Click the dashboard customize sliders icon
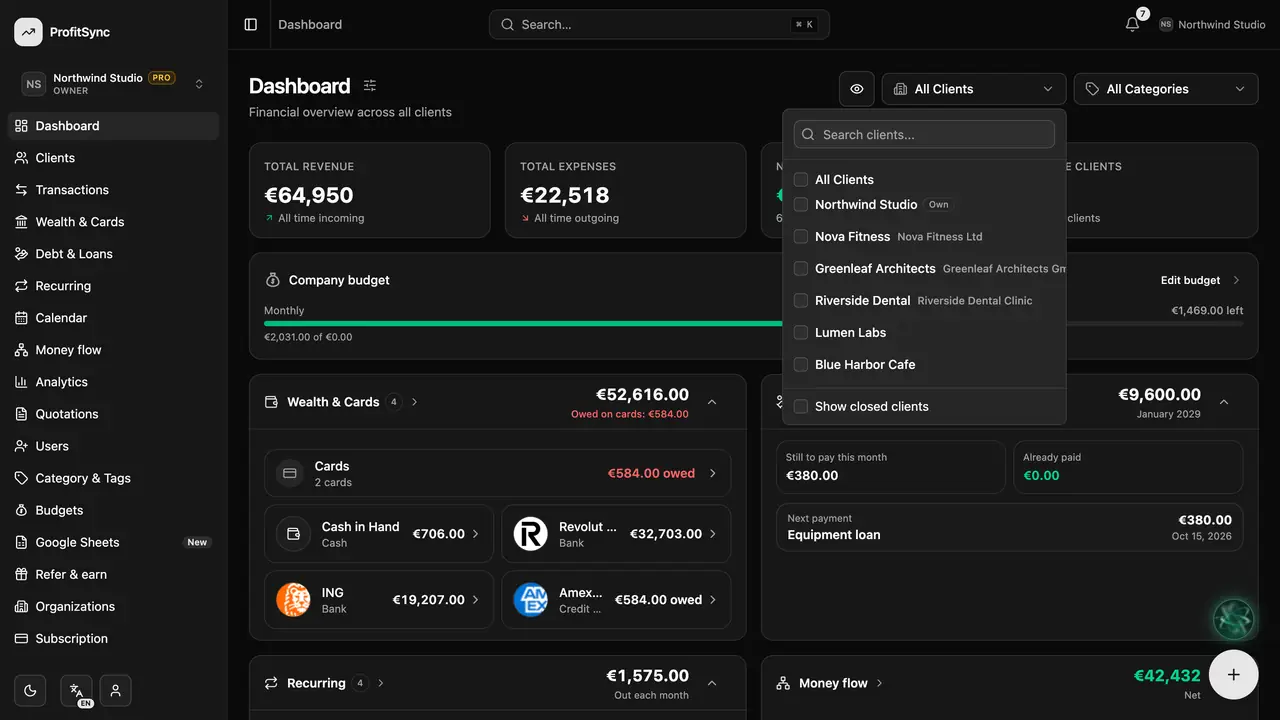This screenshot has height=720, width=1280. [x=370, y=86]
